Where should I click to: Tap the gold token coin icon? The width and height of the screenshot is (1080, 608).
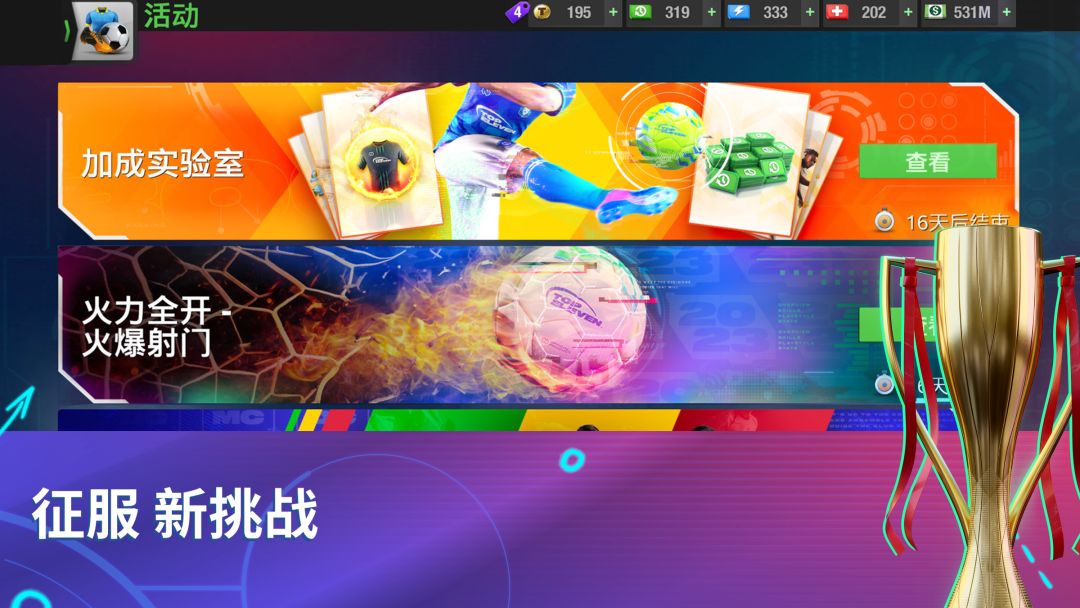543,12
